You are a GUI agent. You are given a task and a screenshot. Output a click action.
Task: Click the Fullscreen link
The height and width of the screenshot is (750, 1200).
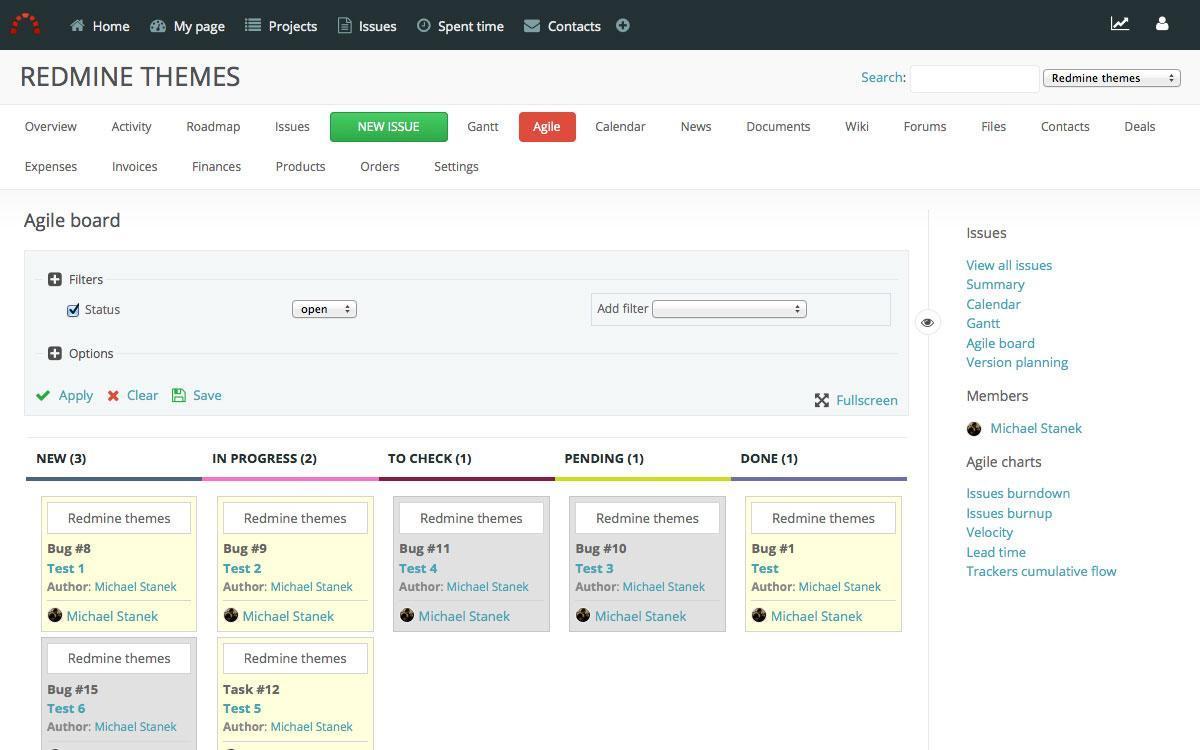[867, 400]
